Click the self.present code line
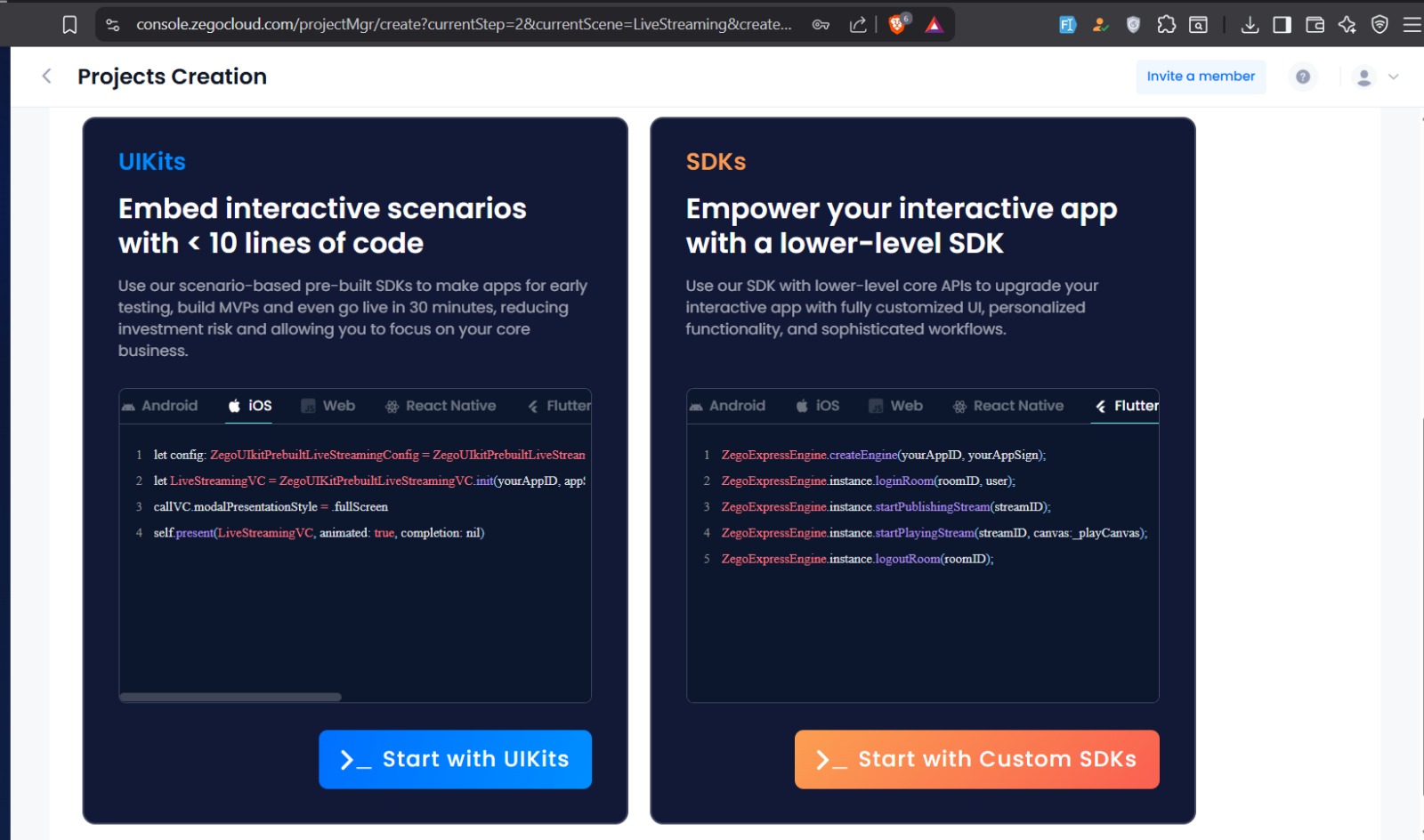1424x840 pixels. (319, 533)
